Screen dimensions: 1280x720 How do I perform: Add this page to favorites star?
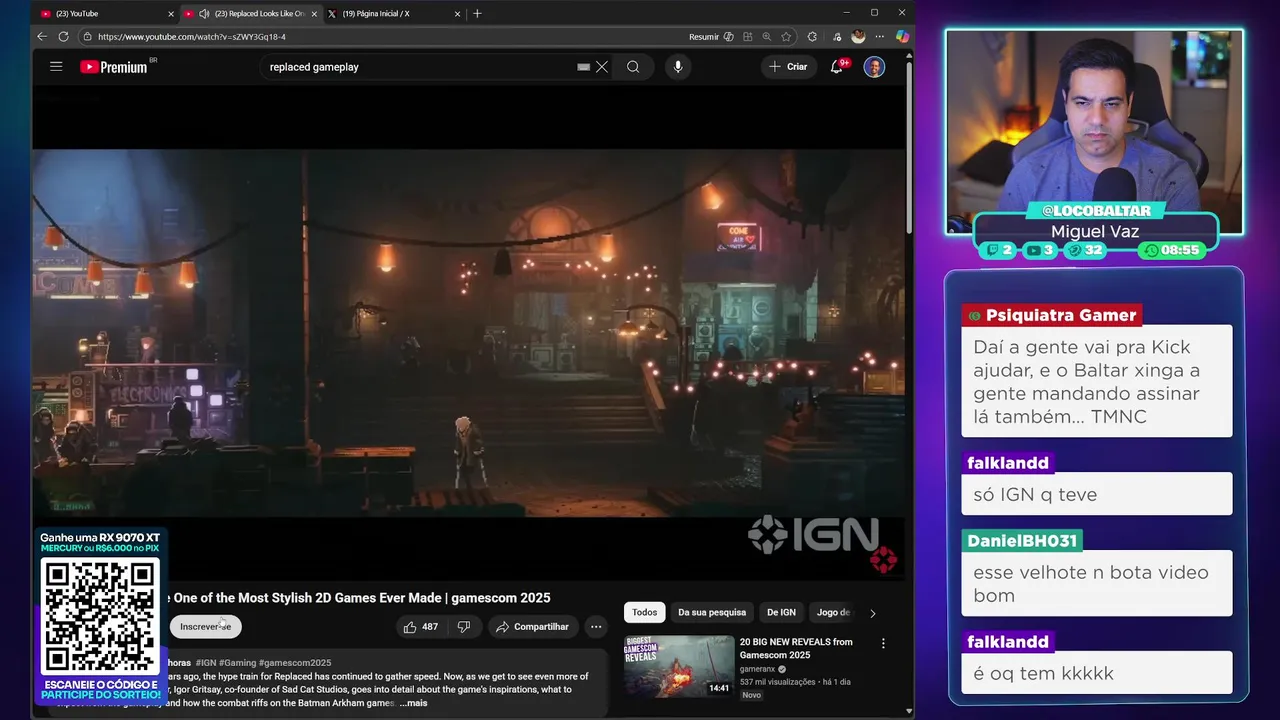(x=786, y=37)
